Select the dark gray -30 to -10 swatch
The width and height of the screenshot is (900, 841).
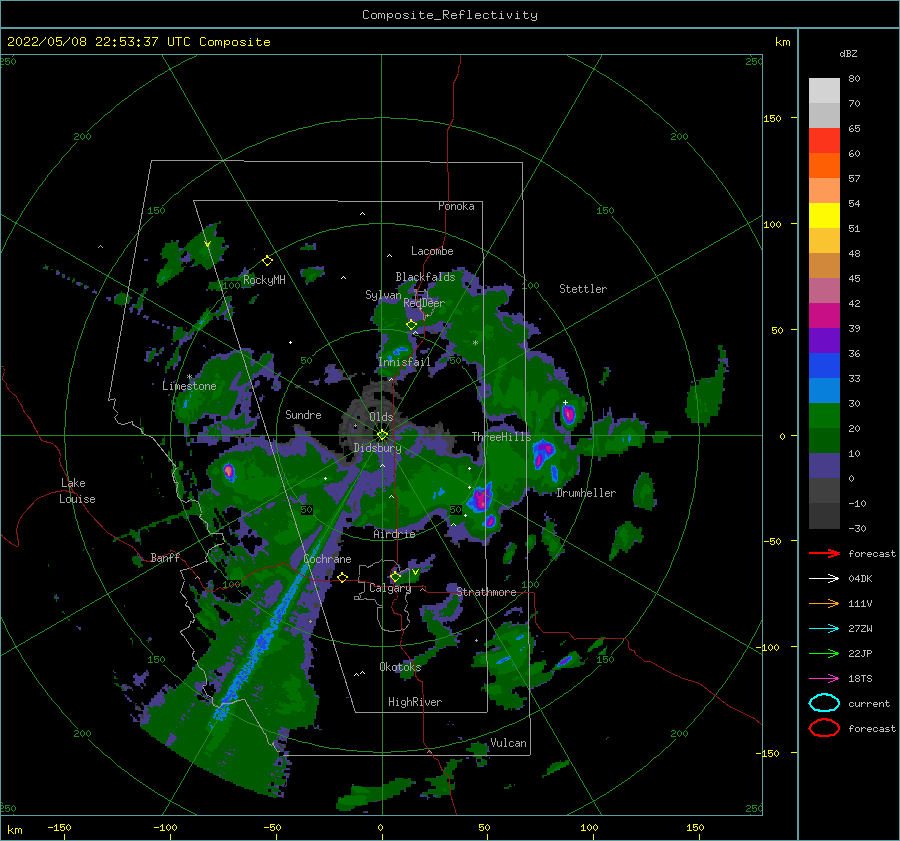click(x=824, y=516)
